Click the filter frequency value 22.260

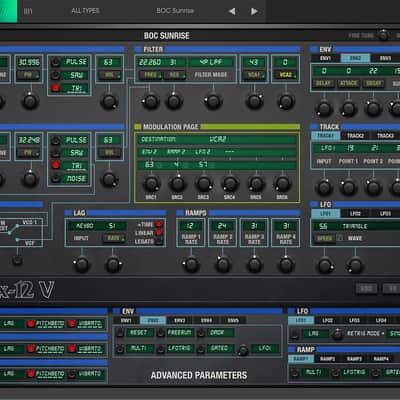click(x=150, y=62)
